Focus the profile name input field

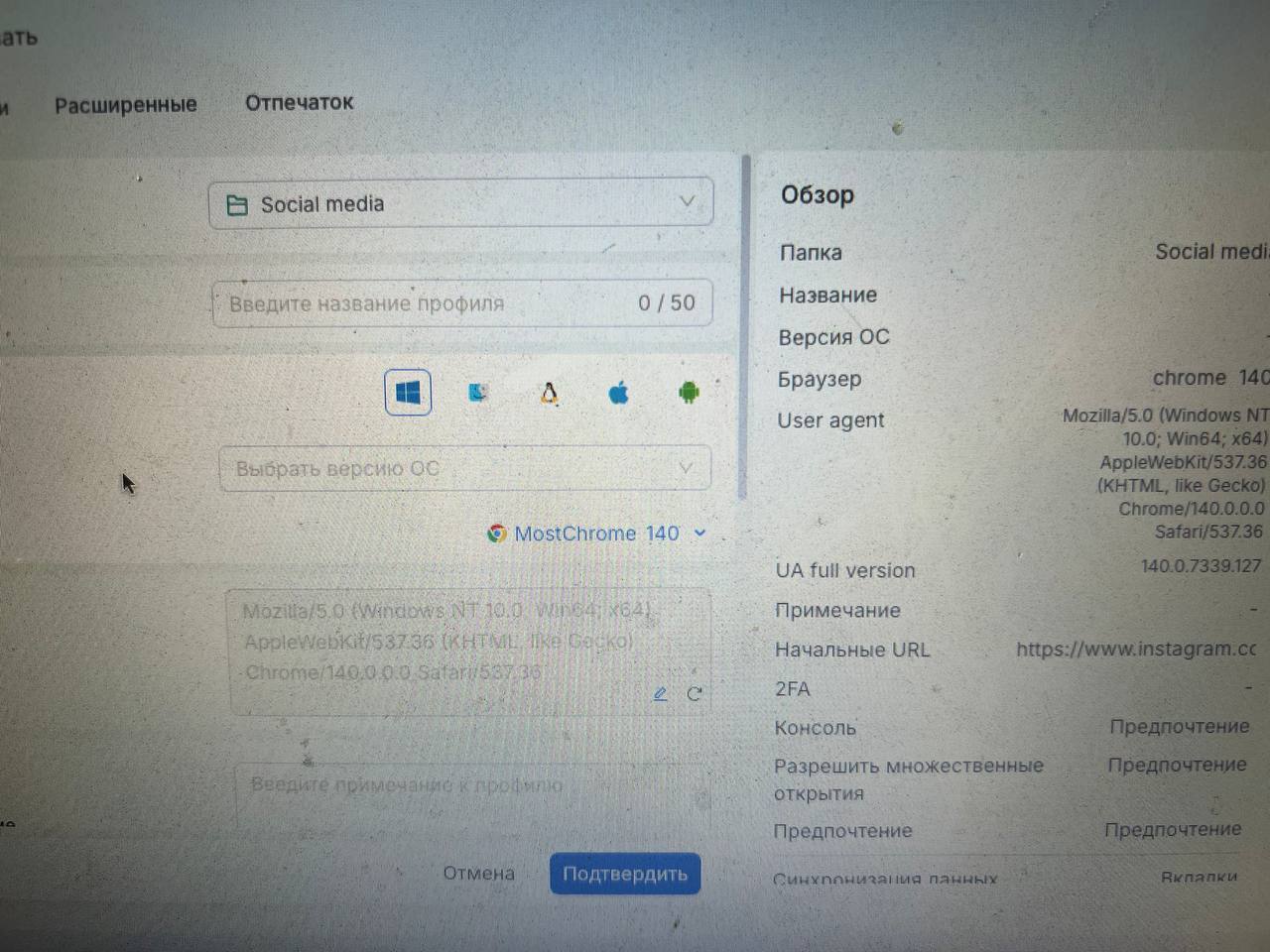click(x=462, y=302)
